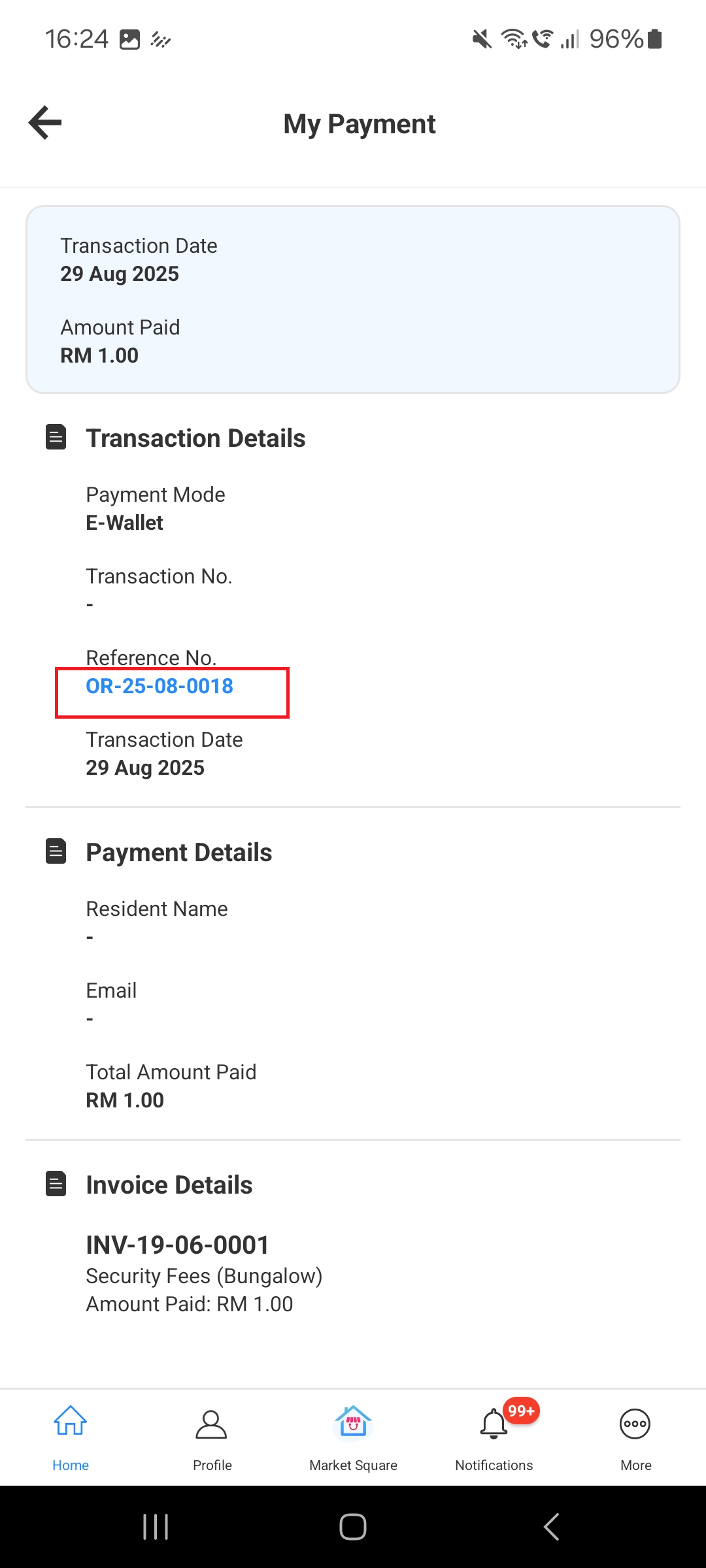Tap the transaction summary card
The image size is (706, 1568).
click(x=353, y=300)
